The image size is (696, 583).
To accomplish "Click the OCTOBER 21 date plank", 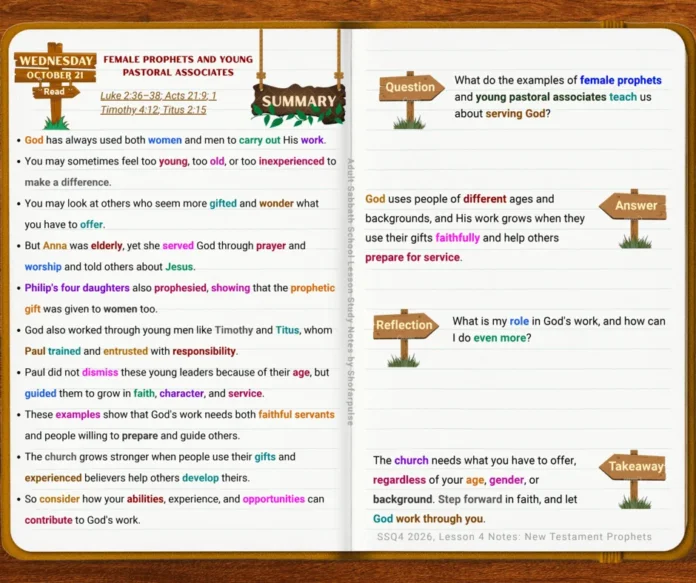I will [55, 75].
